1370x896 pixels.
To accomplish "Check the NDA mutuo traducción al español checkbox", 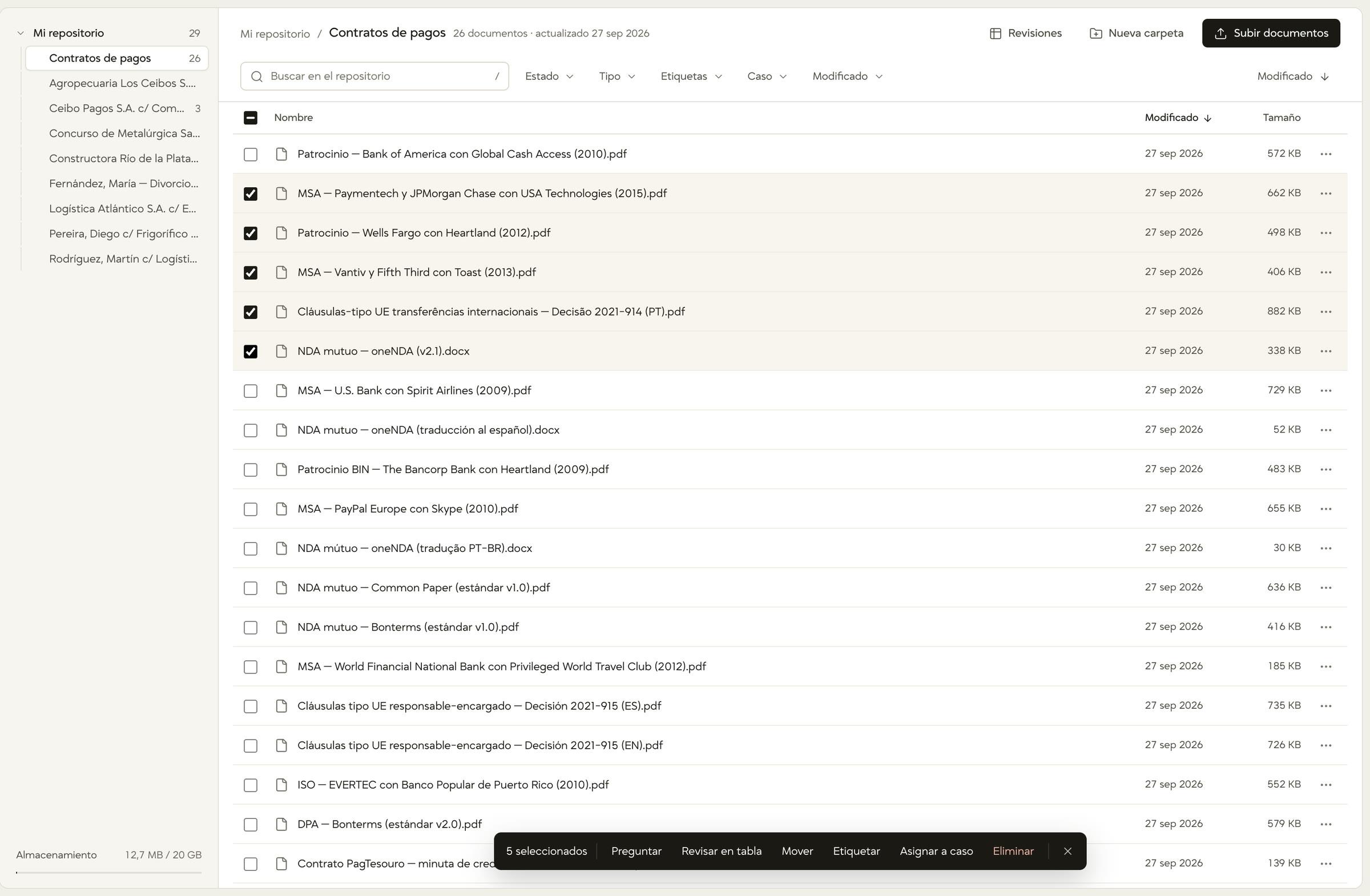I will (251, 430).
